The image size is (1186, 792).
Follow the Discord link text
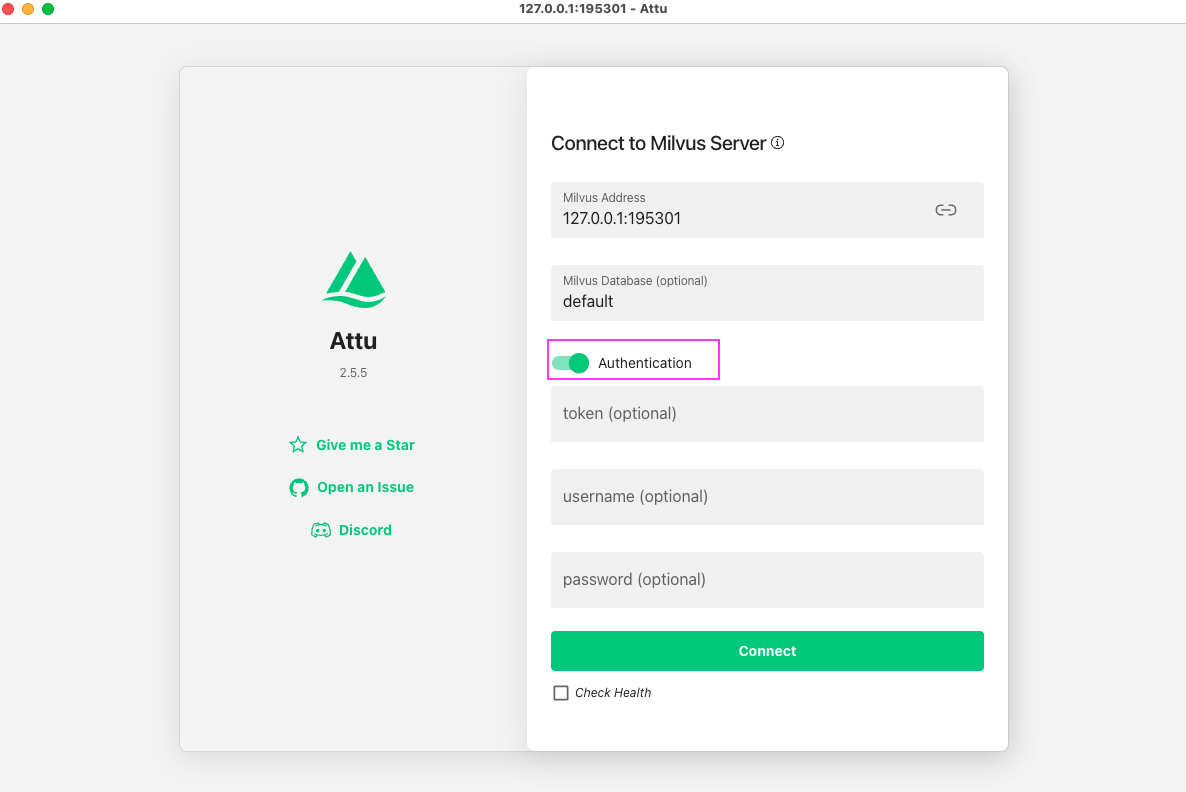click(365, 530)
